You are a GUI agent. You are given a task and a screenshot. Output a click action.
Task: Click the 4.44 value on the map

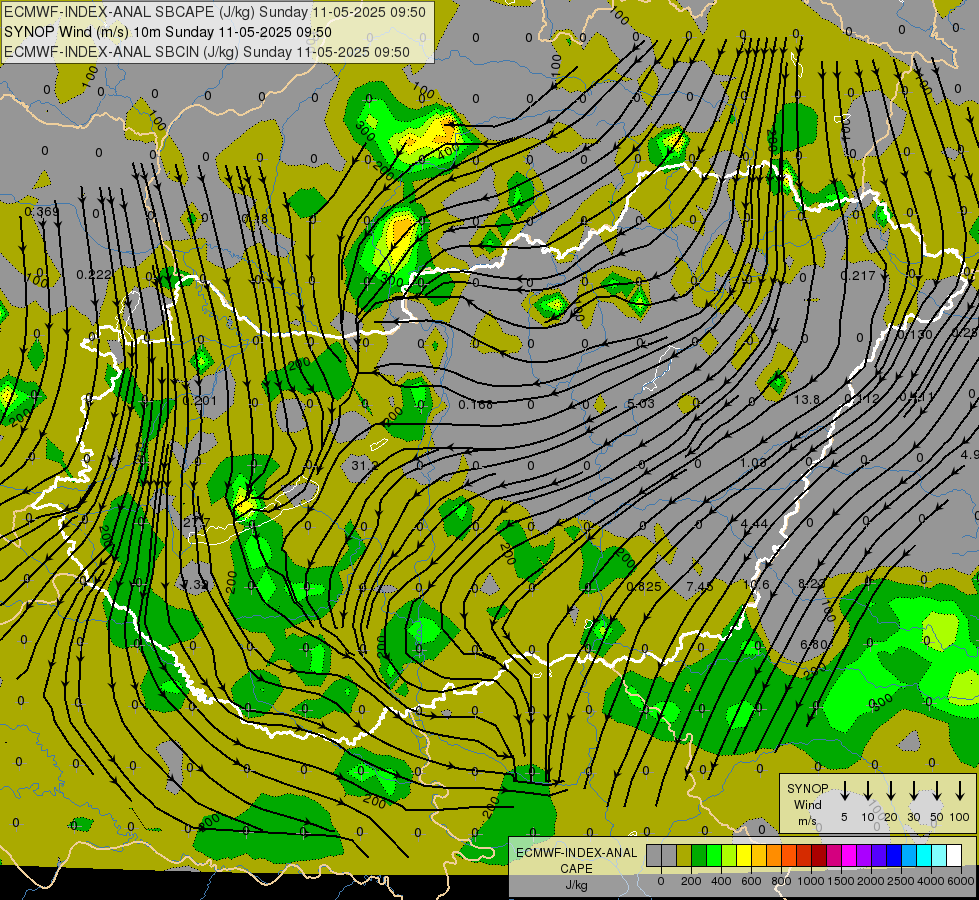tap(754, 523)
